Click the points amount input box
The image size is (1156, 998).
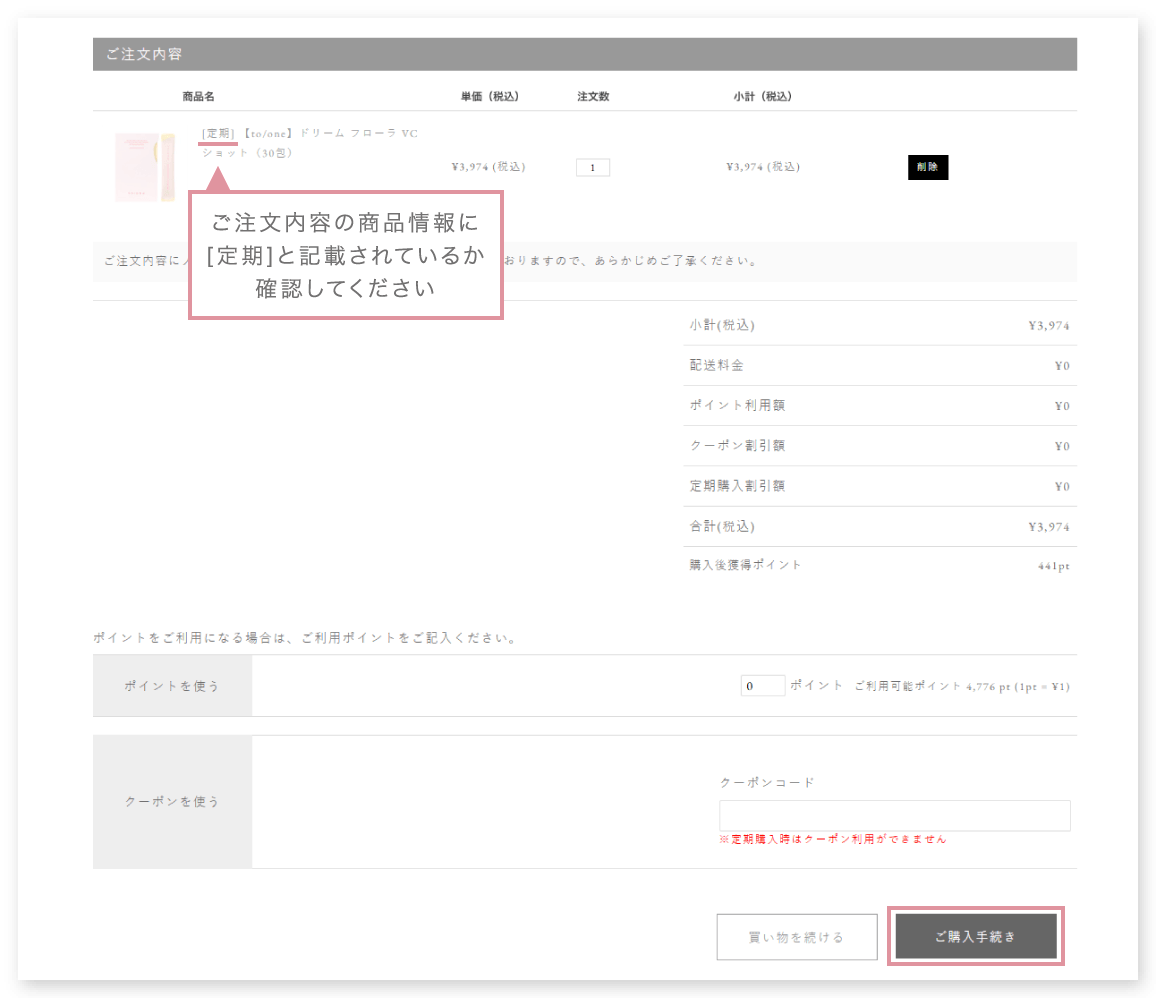click(762, 686)
